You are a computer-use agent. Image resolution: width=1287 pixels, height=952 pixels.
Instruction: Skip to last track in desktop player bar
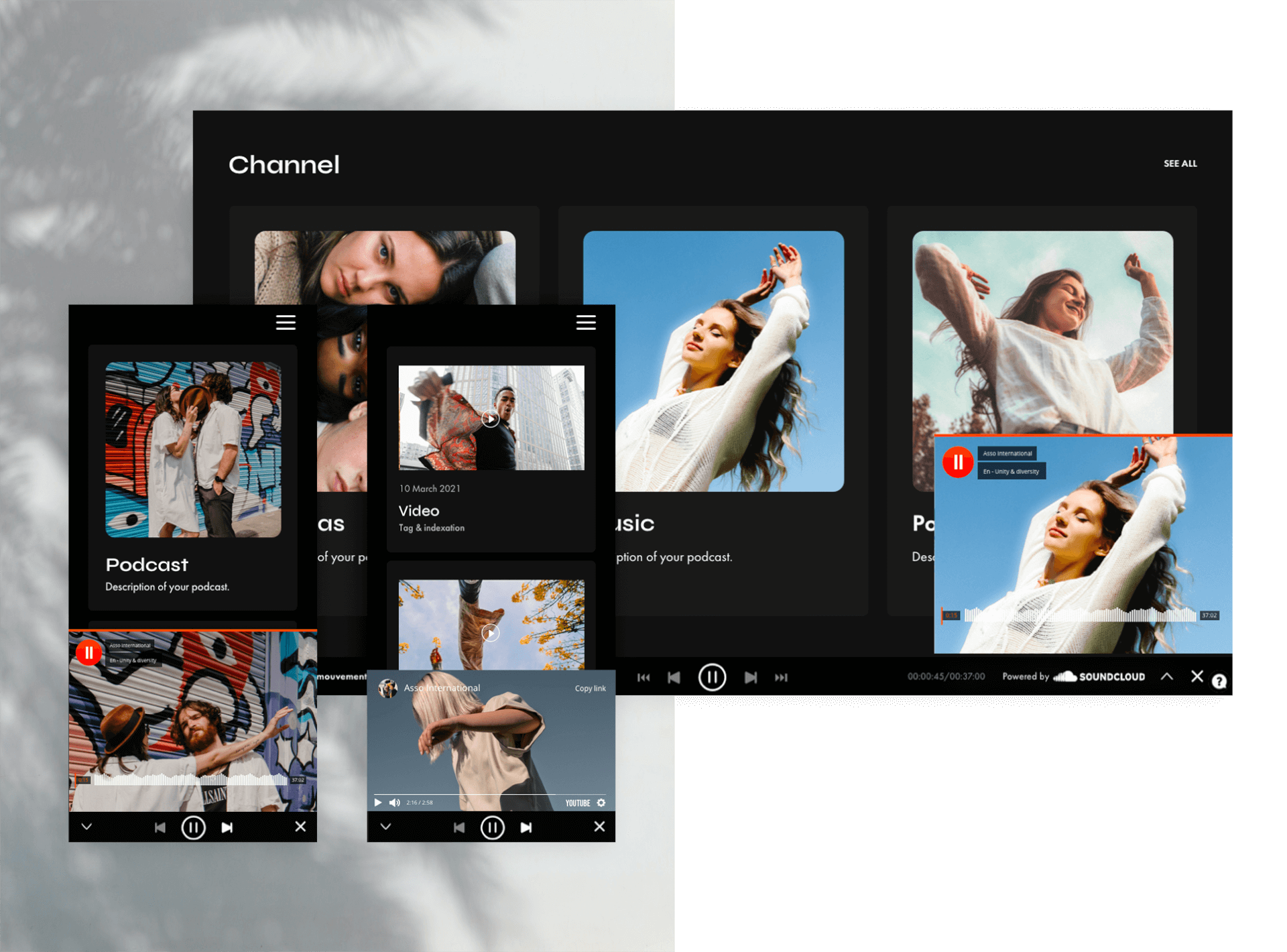(781, 678)
